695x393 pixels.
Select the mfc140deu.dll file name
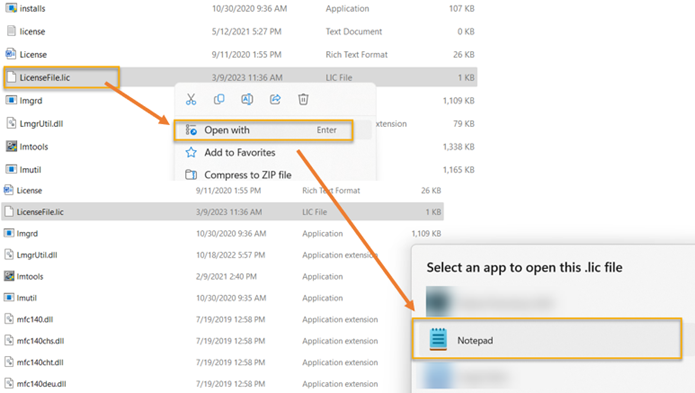41,384
